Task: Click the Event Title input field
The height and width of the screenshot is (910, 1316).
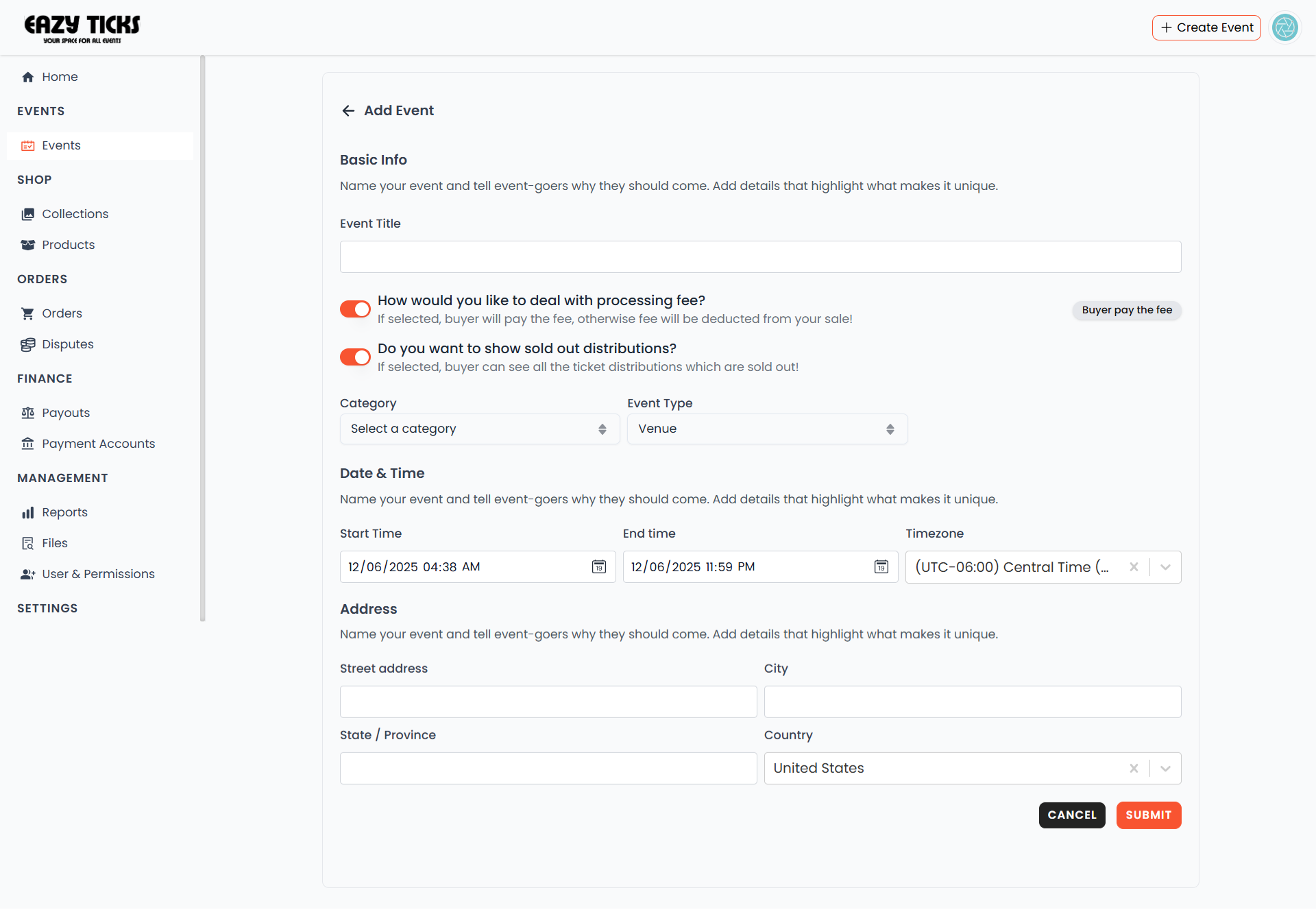Action: pos(759,256)
